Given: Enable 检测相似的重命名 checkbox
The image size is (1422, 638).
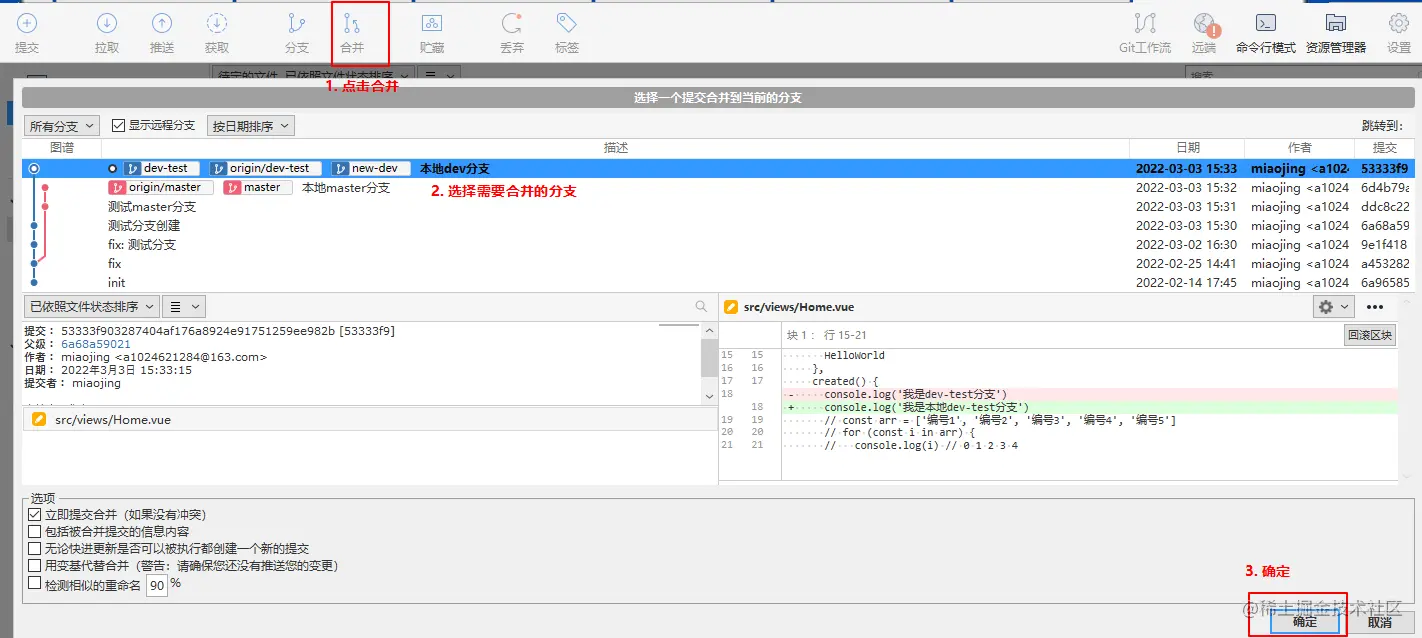Looking at the screenshot, I should 35,583.
